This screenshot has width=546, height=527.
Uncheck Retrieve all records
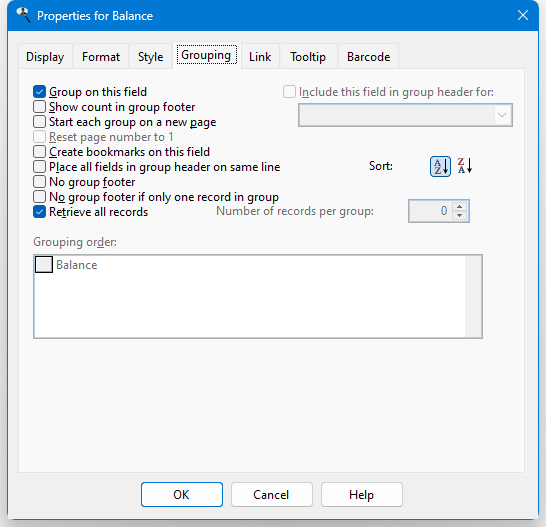[39, 212]
